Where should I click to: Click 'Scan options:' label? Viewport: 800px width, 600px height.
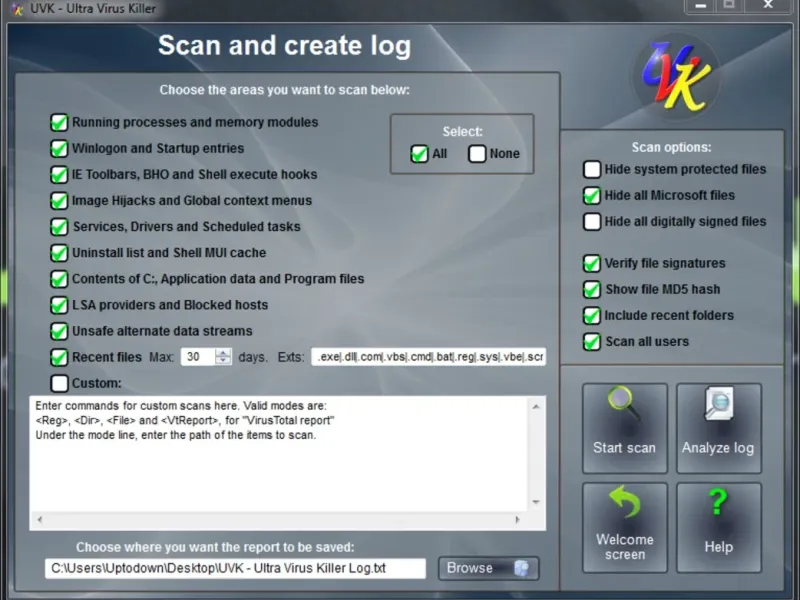click(x=671, y=147)
